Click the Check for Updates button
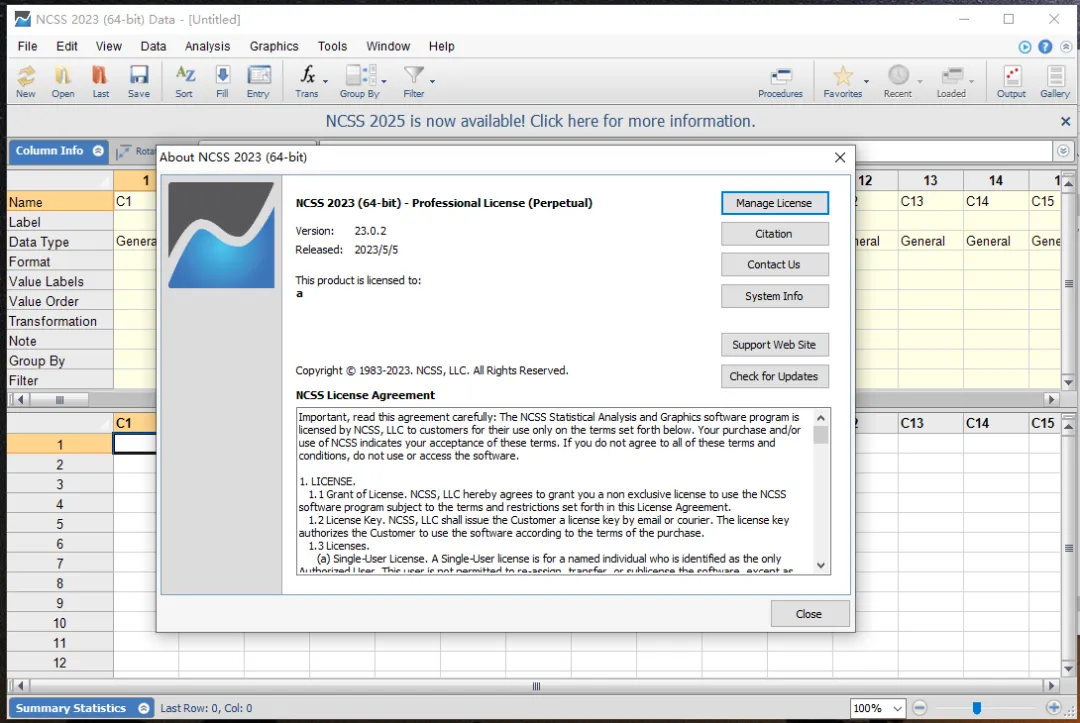The height and width of the screenshot is (723, 1080). click(x=774, y=377)
